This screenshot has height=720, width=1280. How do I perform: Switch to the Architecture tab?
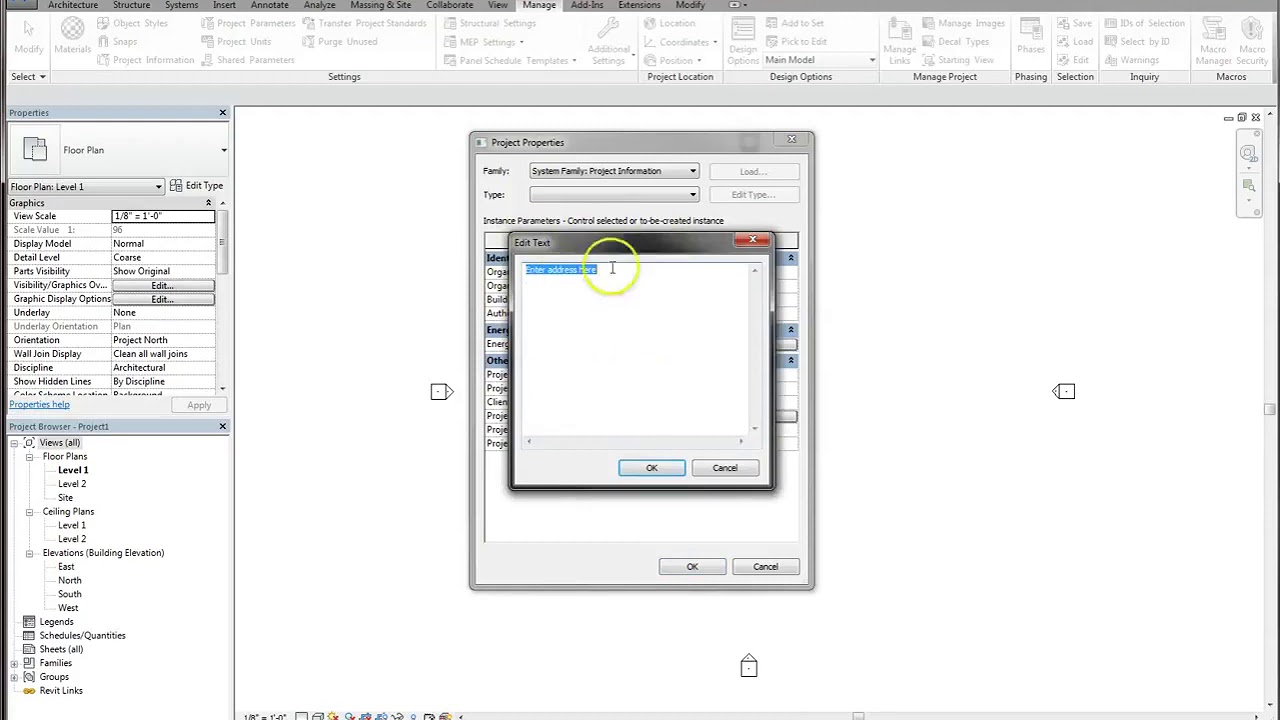72,5
